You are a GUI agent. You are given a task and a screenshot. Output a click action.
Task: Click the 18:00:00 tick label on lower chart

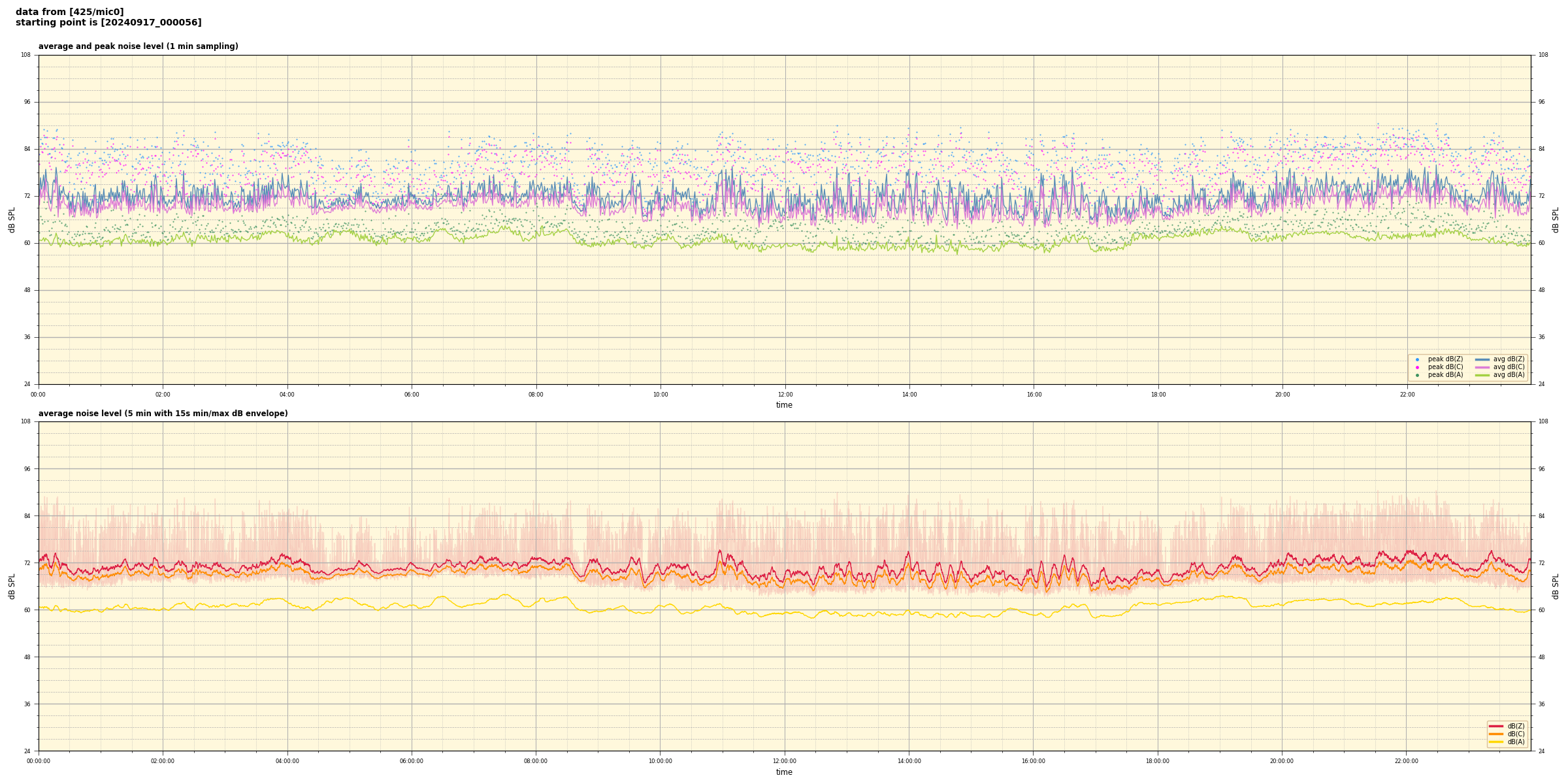(x=1158, y=761)
